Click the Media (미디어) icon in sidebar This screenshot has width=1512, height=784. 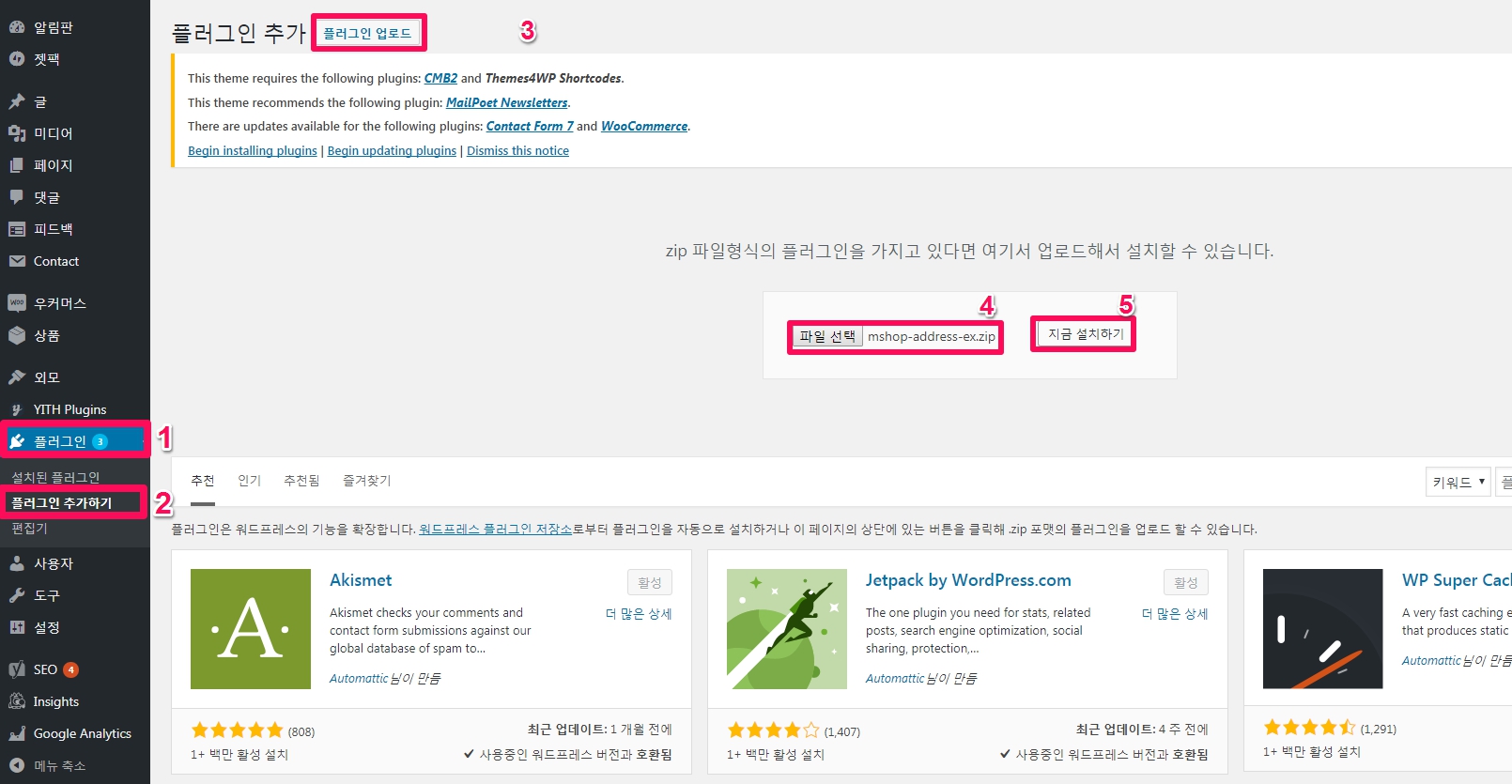(17, 133)
